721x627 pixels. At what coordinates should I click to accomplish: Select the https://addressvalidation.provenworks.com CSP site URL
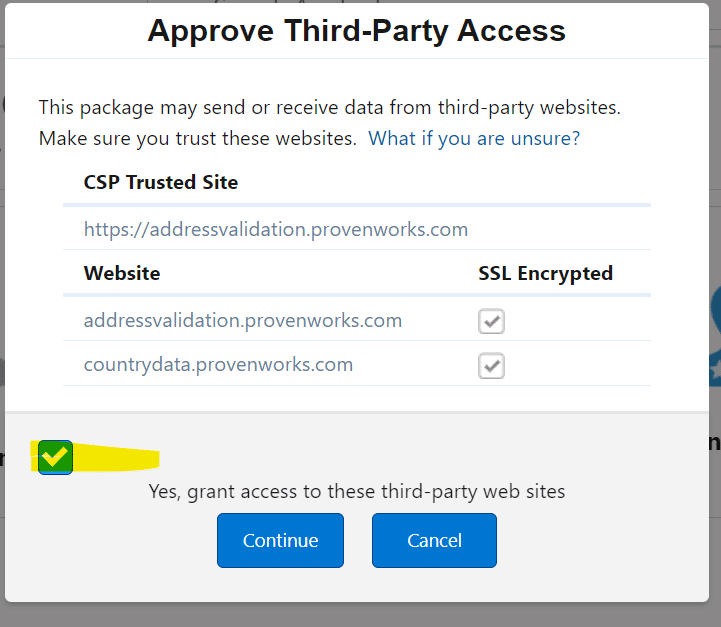pos(276,230)
